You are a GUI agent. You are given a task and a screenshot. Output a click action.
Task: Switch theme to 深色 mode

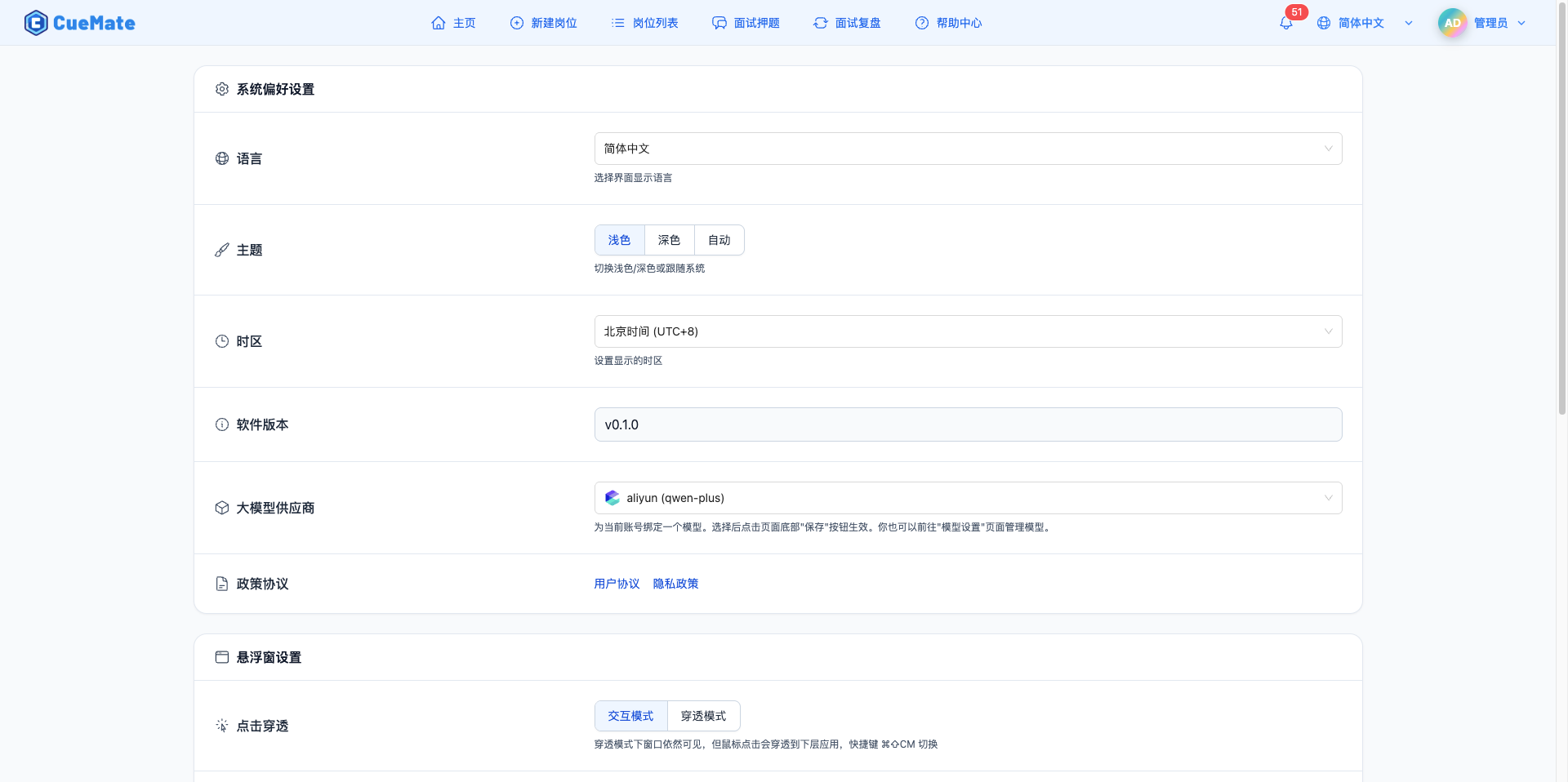click(668, 239)
